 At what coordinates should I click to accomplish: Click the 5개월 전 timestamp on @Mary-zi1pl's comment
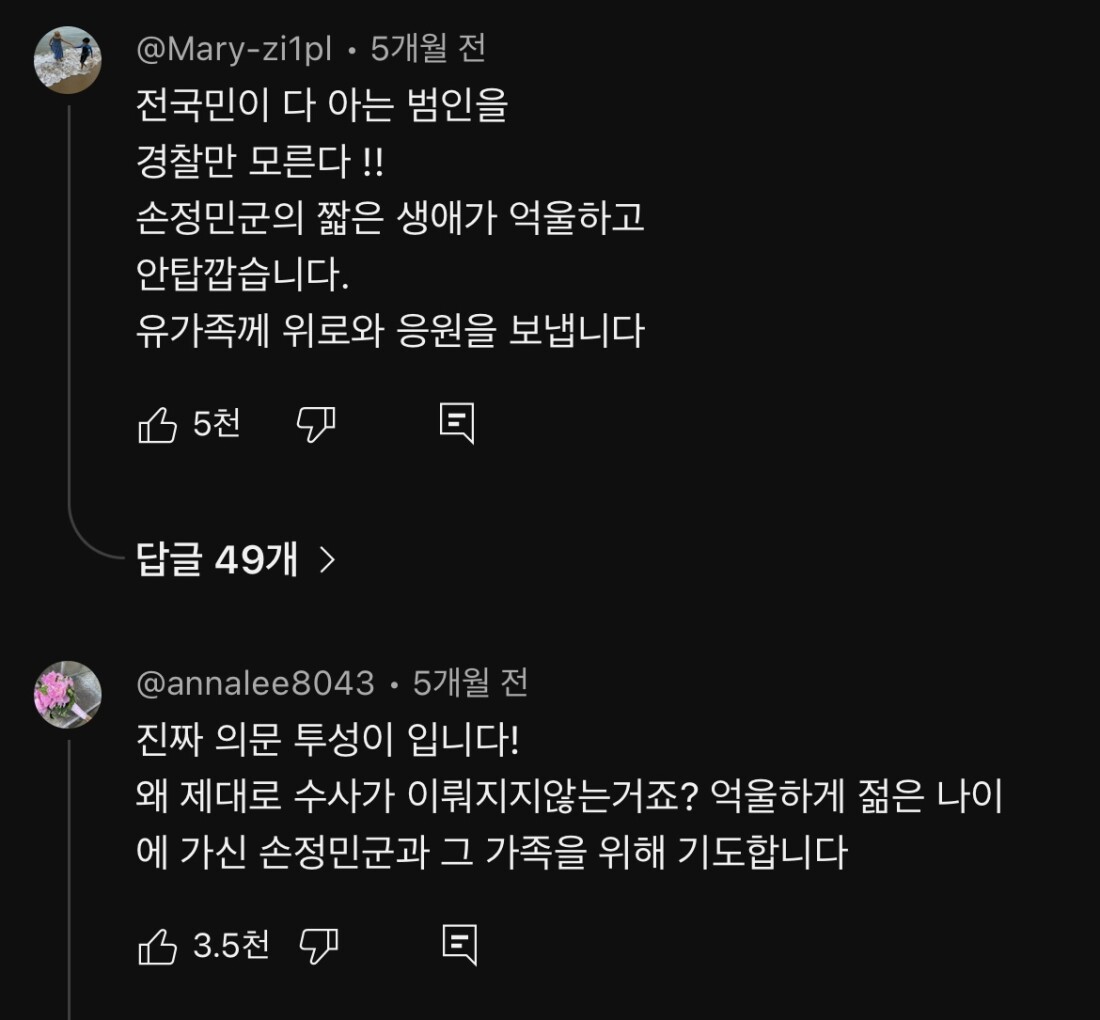point(428,48)
